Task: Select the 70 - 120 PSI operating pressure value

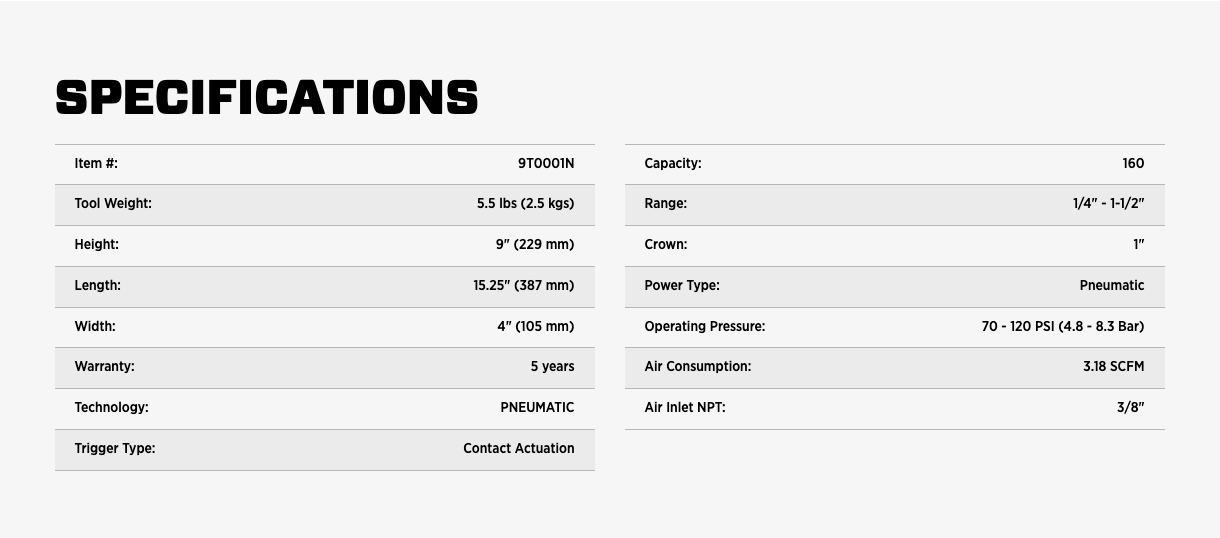Action: [1062, 326]
